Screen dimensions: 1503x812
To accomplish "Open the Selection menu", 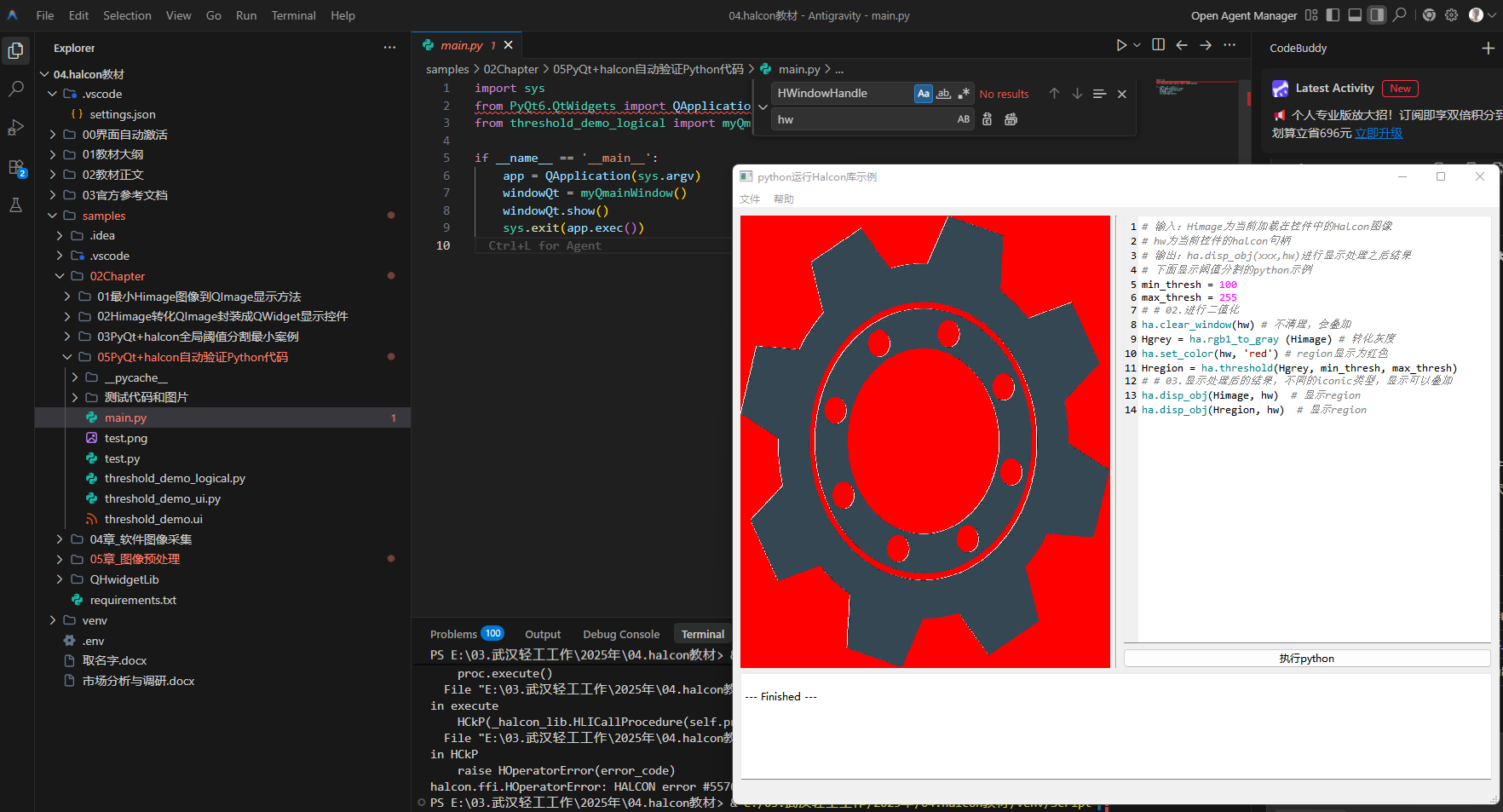I will coord(127,15).
